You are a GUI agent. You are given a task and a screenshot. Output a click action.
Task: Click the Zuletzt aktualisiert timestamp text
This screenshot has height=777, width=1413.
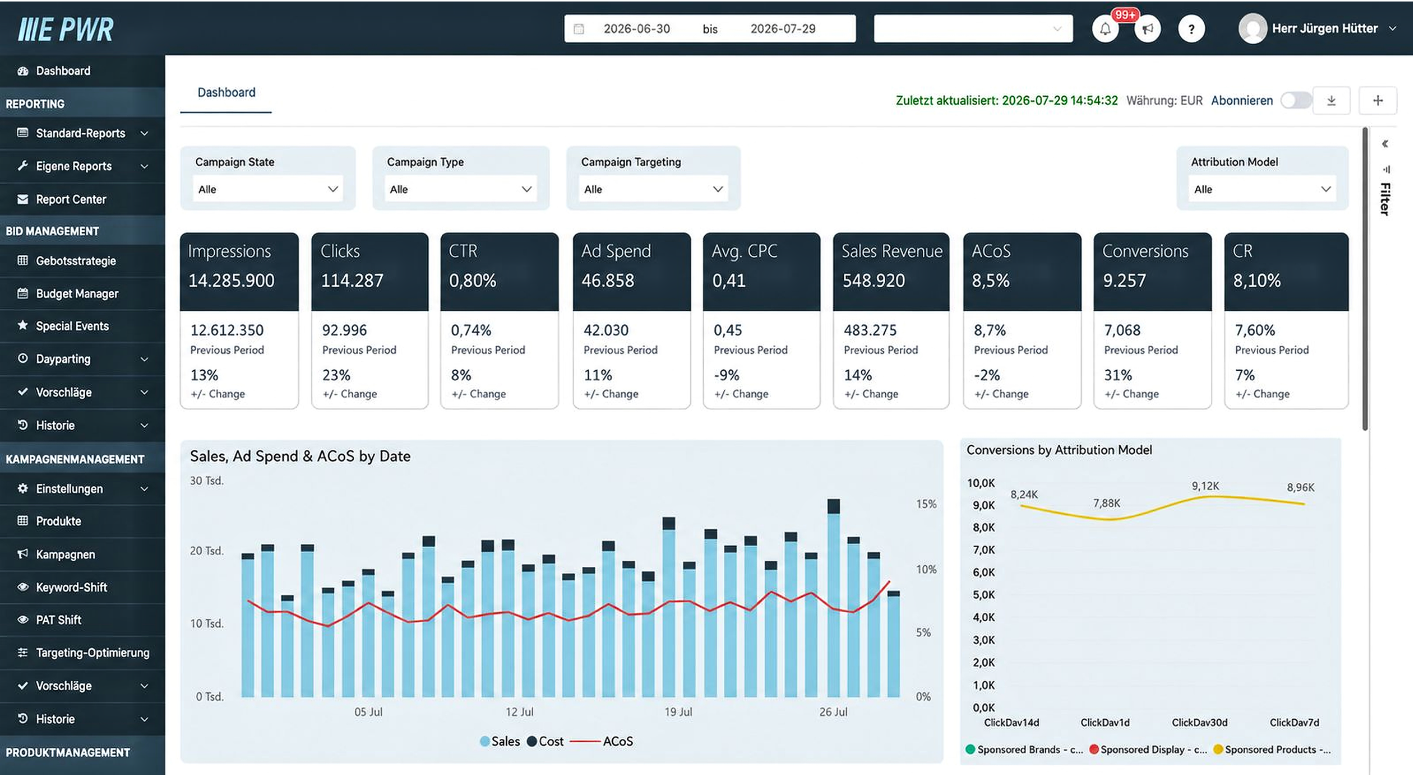(1007, 101)
